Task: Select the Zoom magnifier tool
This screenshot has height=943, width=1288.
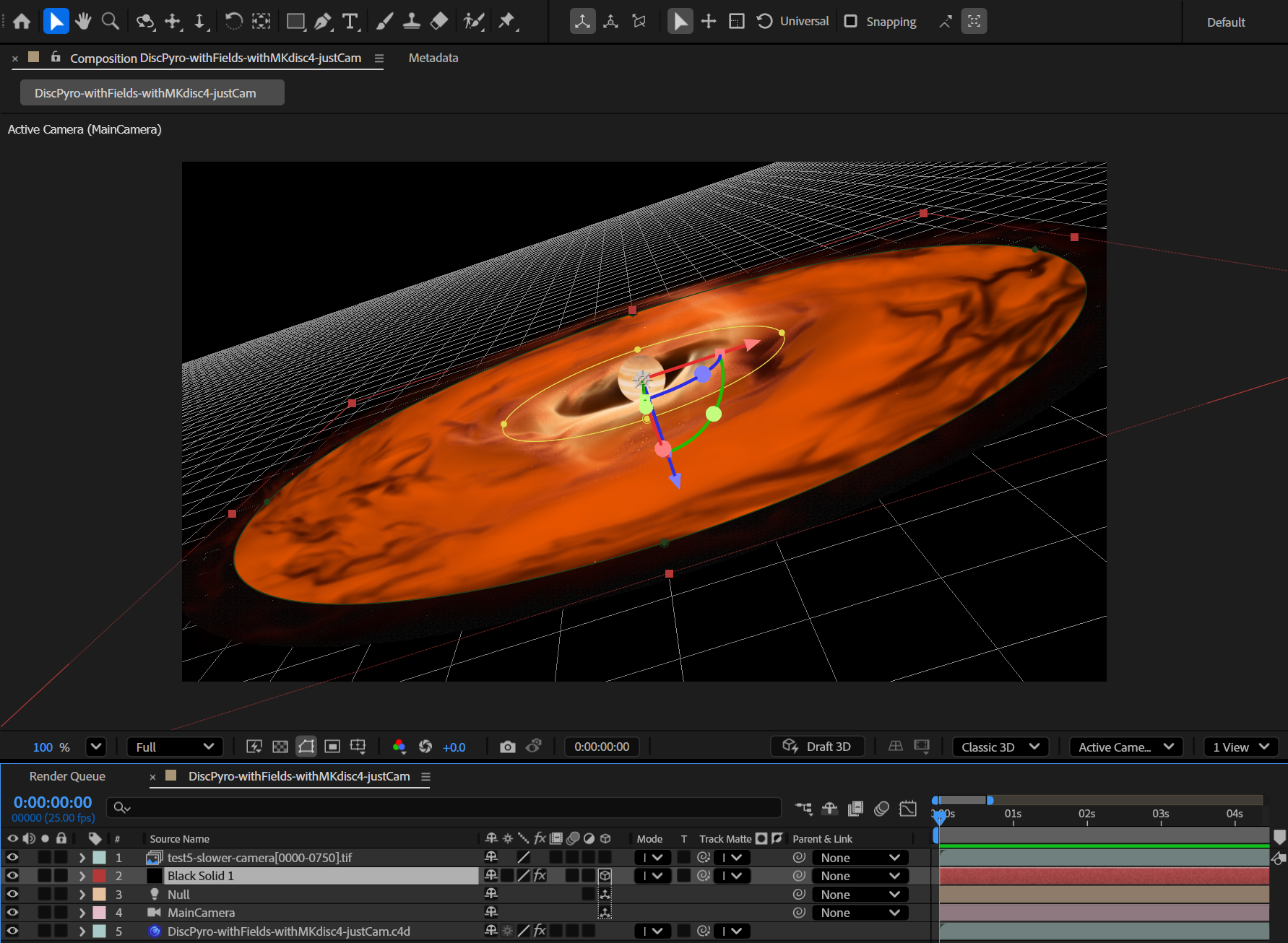Action: (110, 21)
